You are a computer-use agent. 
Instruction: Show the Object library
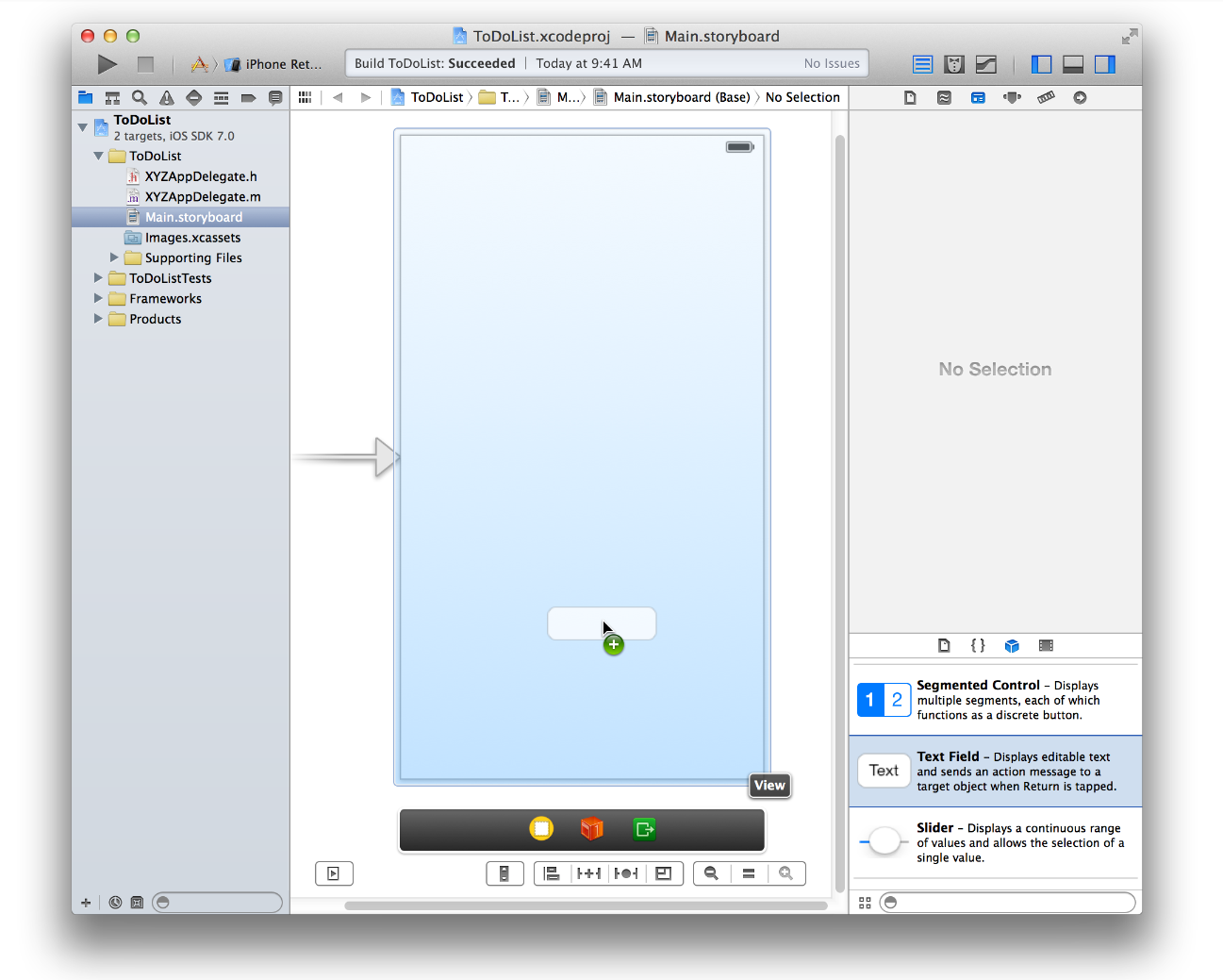(x=1012, y=645)
